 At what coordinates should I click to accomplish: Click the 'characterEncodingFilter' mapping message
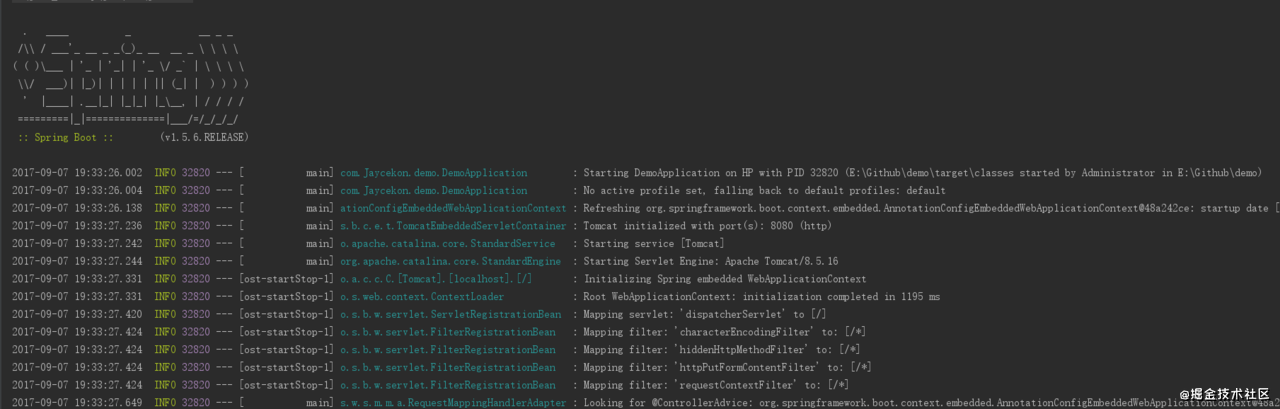click(724, 332)
